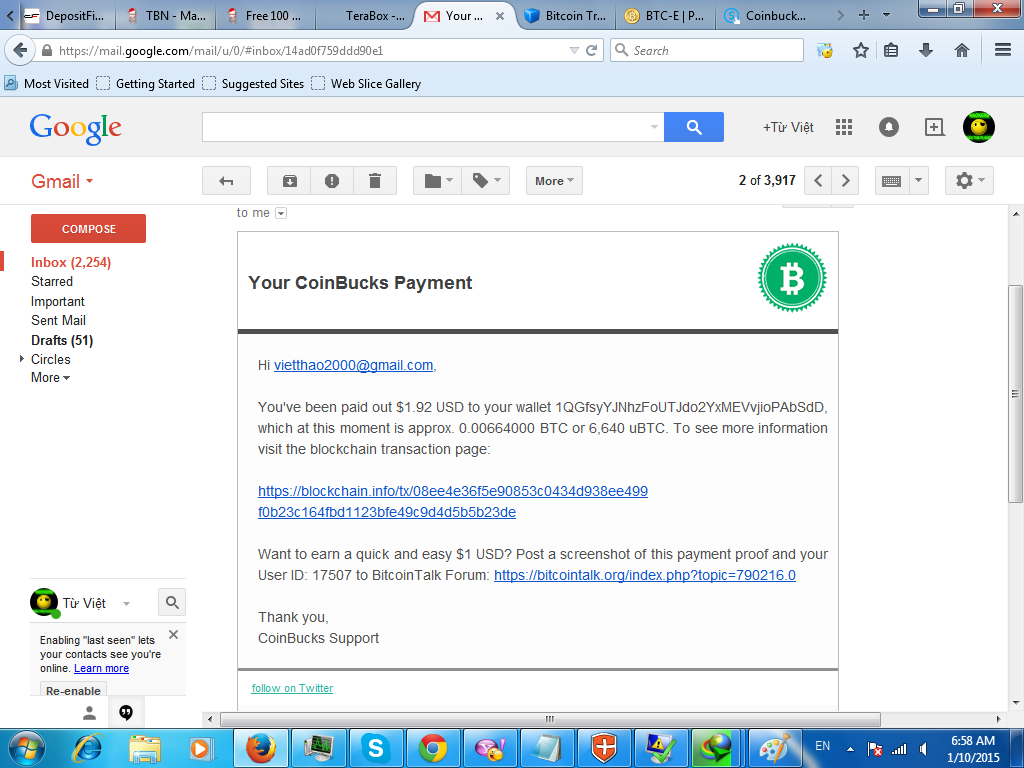Switch to the Bitcoin Tr... tab

(566, 16)
